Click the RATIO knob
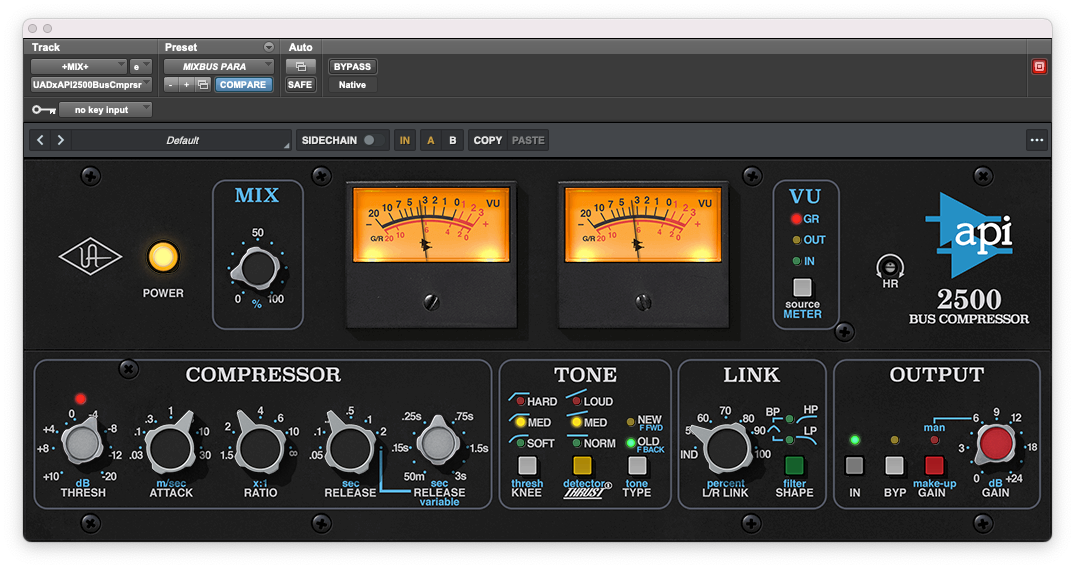This screenshot has width=1075, height=569. [x=260, y=446]
